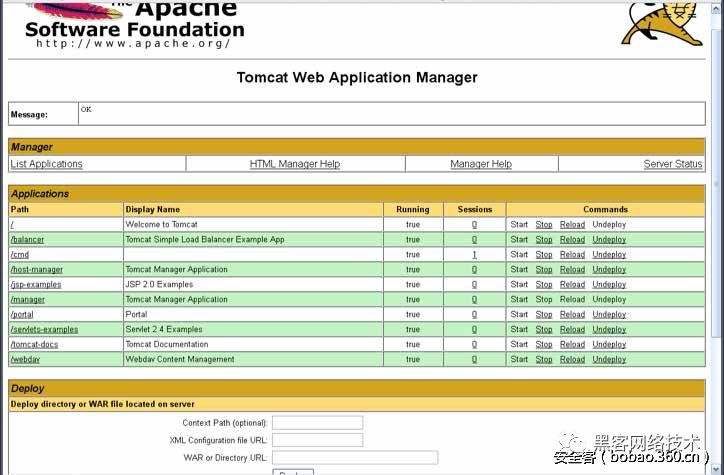Undeploy the /portal application
The height and width of the screenshot is (475, 724).
tap(609, 314)
